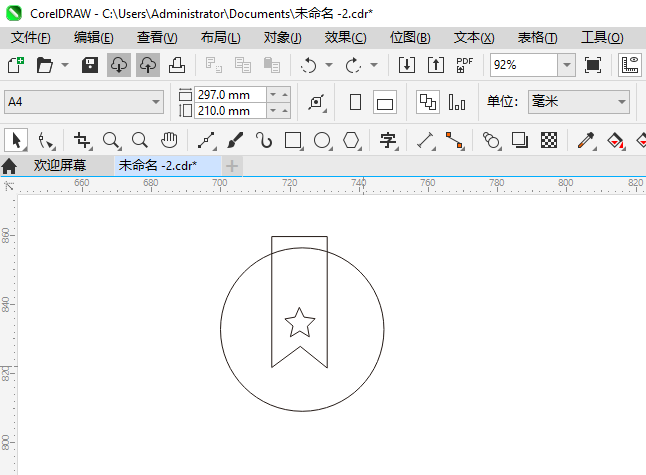Click the auto-fit page icon
Viewport: 646px width, 475px height.
[317, 102]
